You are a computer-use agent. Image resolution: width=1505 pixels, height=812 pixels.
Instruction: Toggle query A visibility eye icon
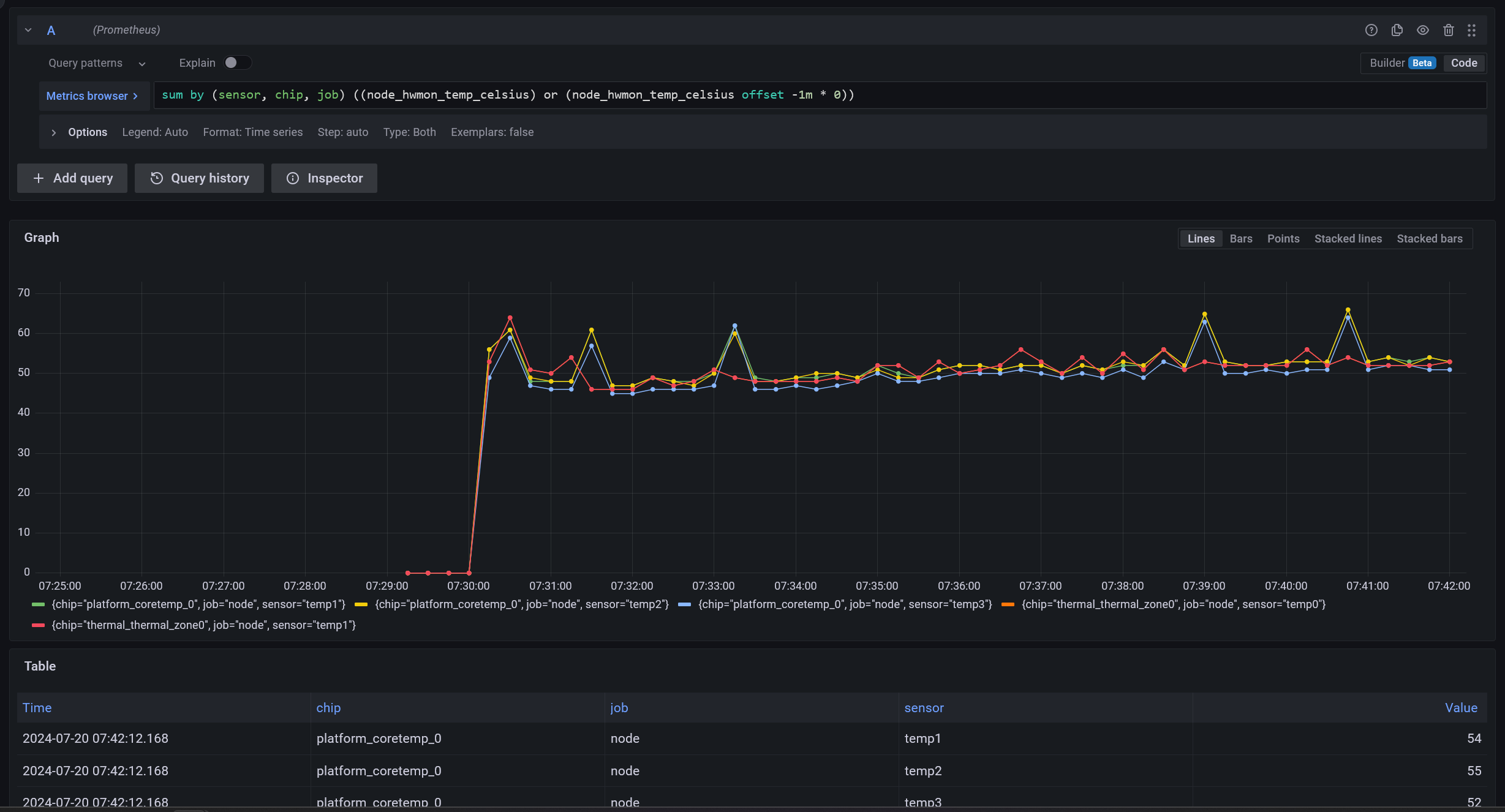pyautogui.click(x=1423, y=30)
